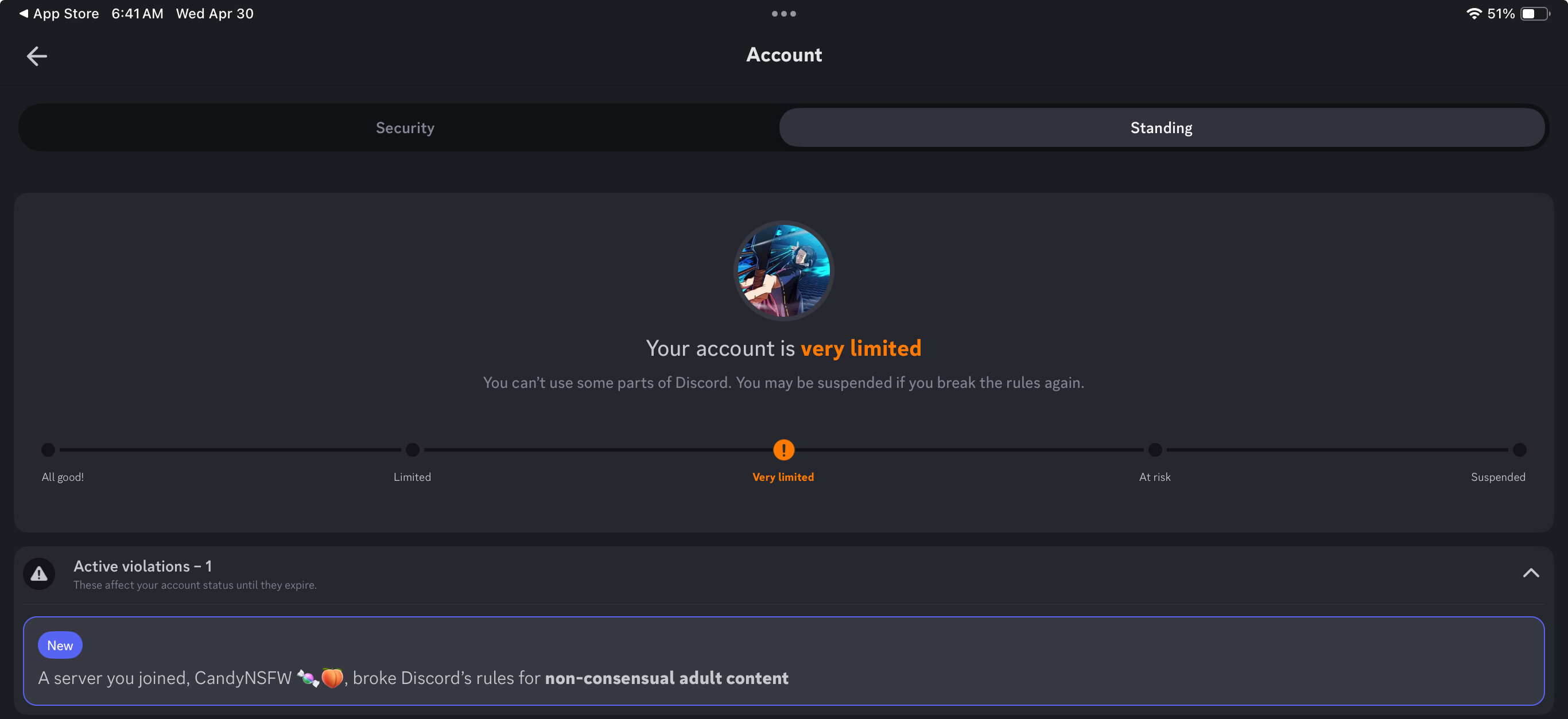The width and height of the screenshot is (1568, 719).
Task: Tap the warning triangle icon beside Active violations
Action: (x=39, y=573)
